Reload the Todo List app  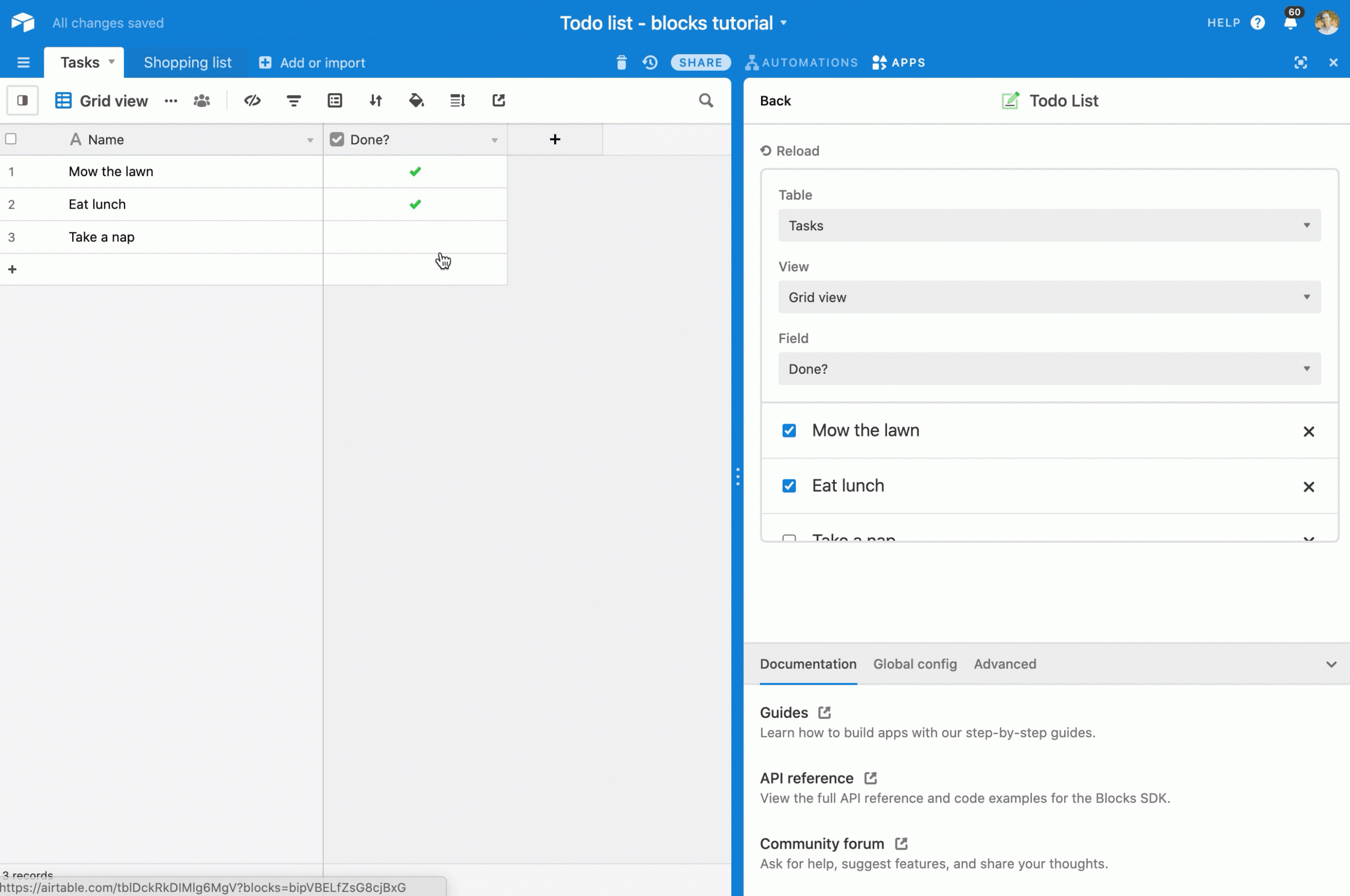click(788, 150)
